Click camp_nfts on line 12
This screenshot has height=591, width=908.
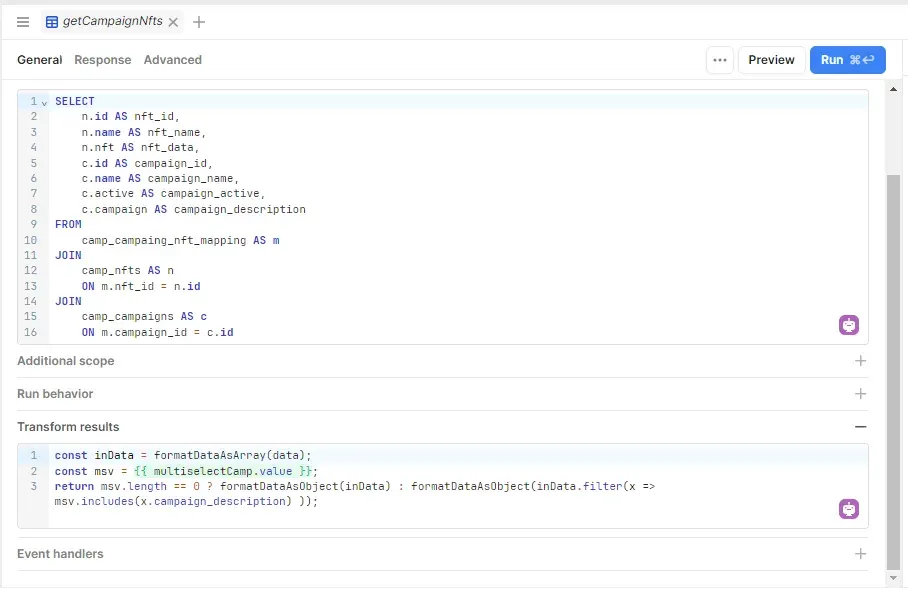111,270
